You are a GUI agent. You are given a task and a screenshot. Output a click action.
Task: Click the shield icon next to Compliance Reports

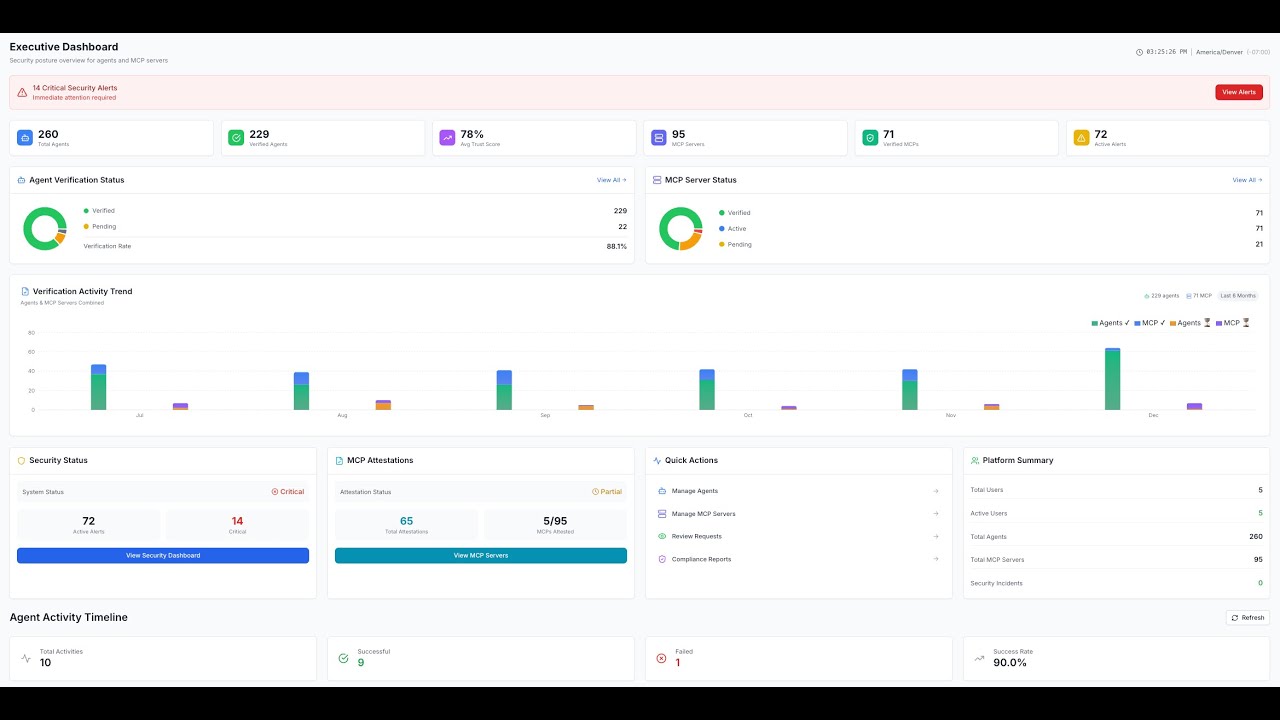pos(662,559)
